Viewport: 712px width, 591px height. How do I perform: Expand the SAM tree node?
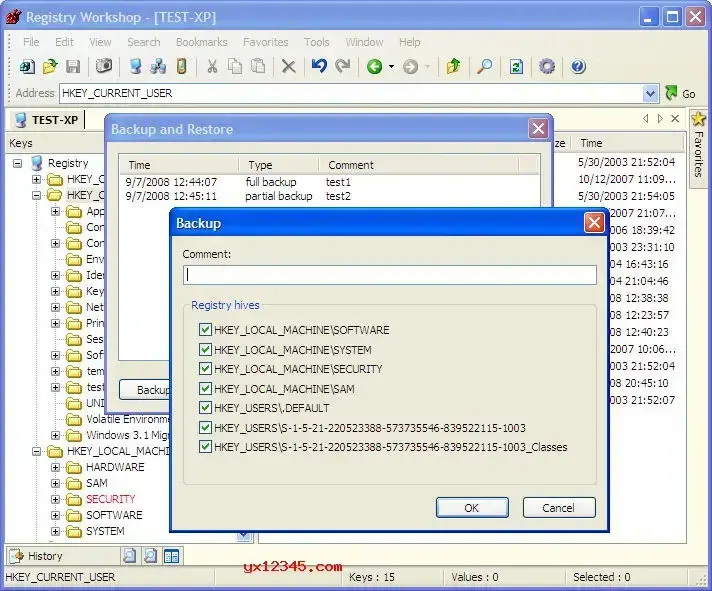55,483
